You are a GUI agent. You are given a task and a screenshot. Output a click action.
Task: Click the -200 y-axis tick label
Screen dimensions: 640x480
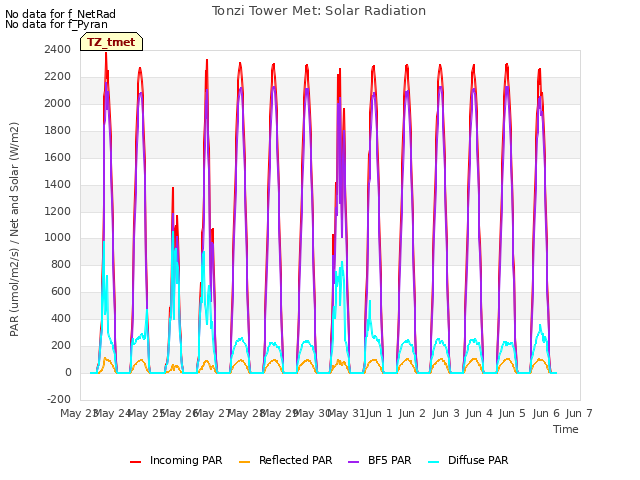click(x=59, y=399)
